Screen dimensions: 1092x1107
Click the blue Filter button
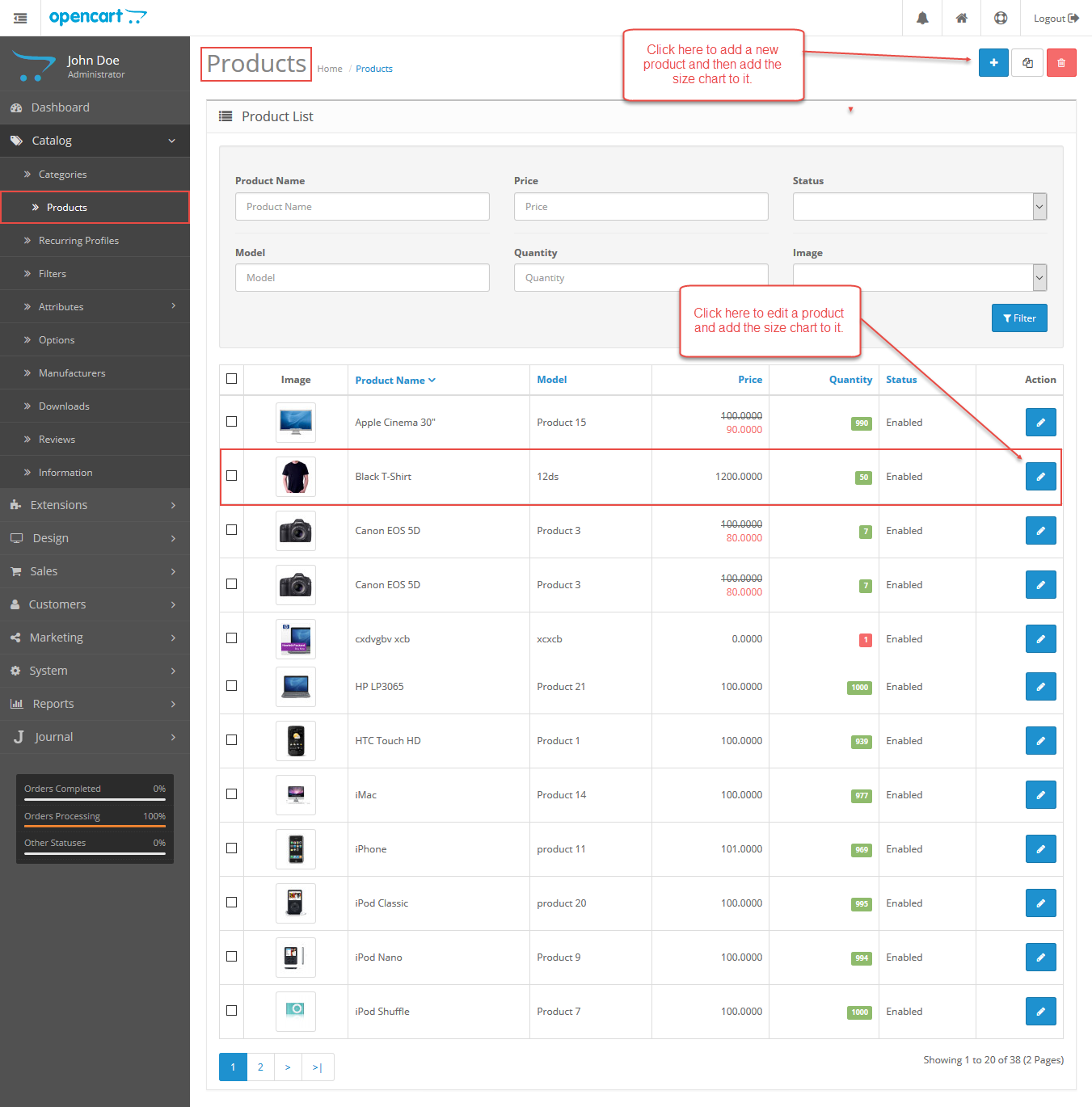(1019, 318)
